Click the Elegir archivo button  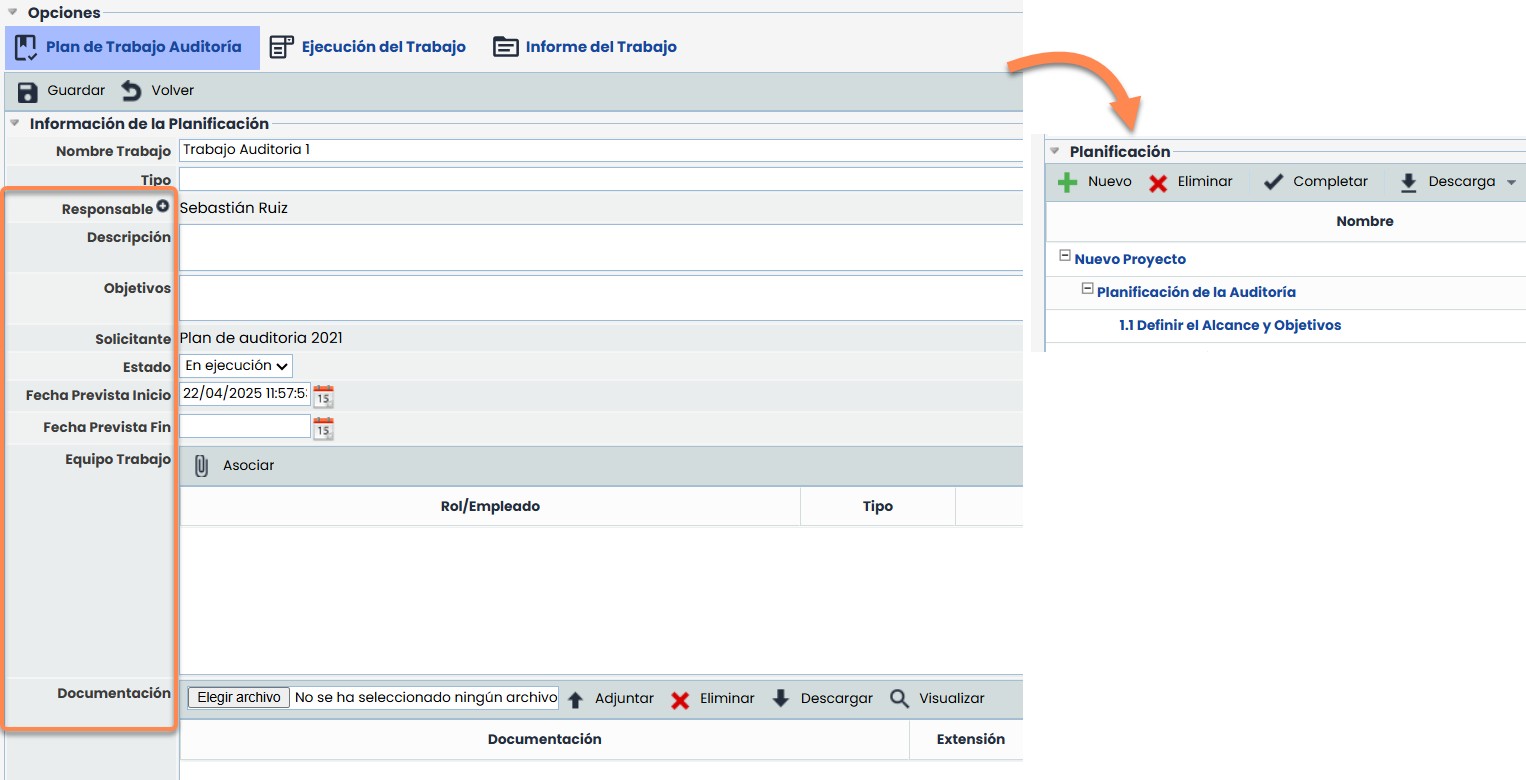(x=239, y=698)
